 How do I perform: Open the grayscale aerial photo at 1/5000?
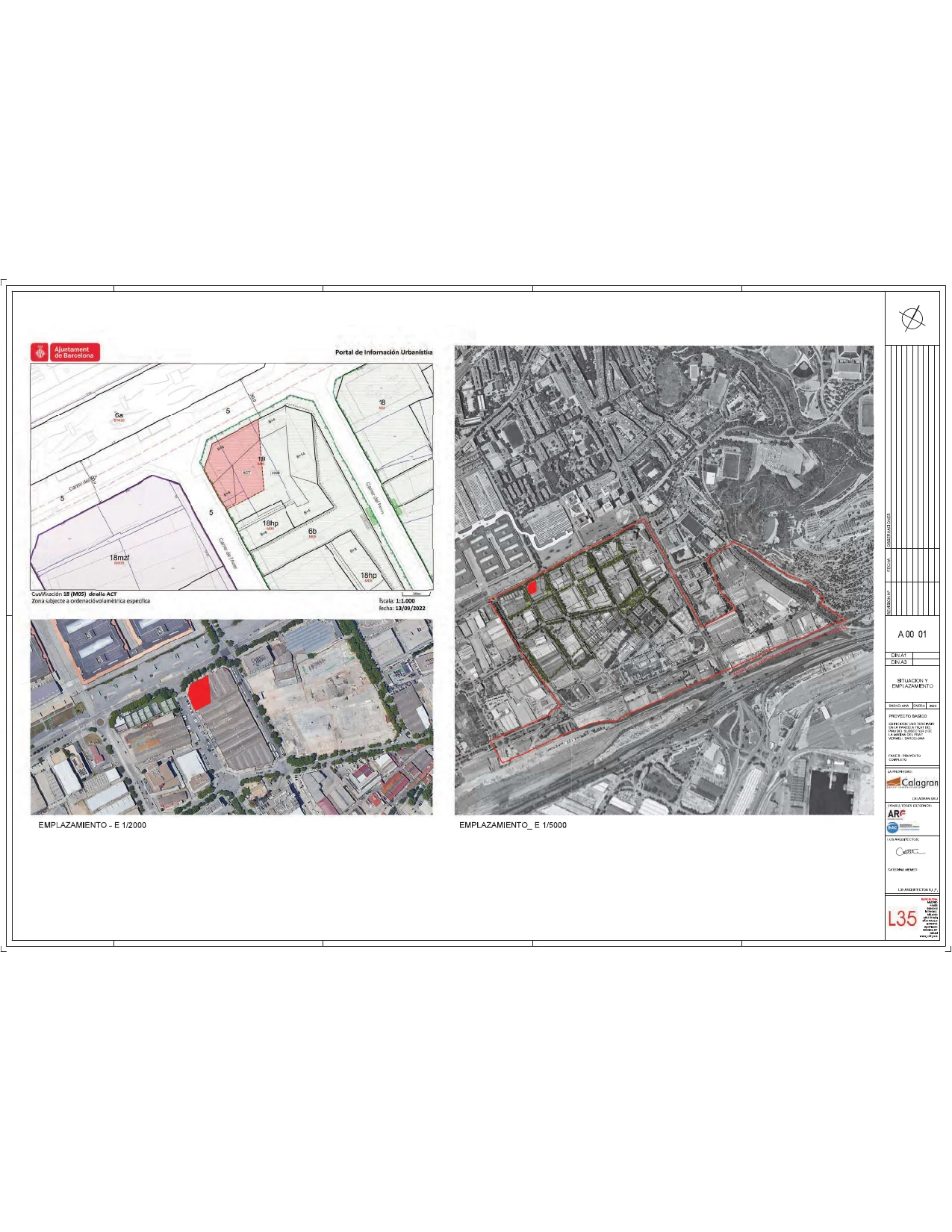pyautogui.click(x=664, y=580)
